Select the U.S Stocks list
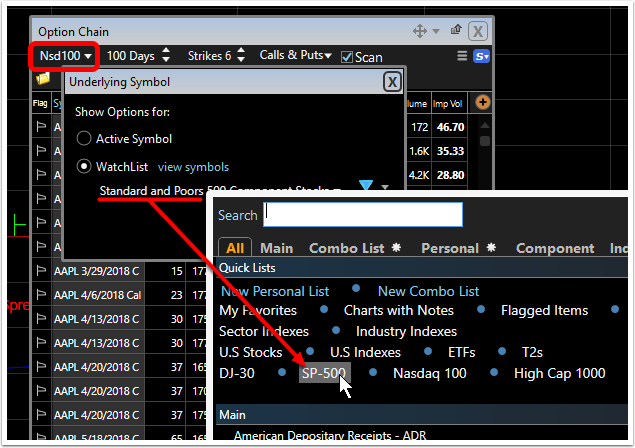Image resolution: width=635 pixels, height=448 pixels. tap(251, 352)
